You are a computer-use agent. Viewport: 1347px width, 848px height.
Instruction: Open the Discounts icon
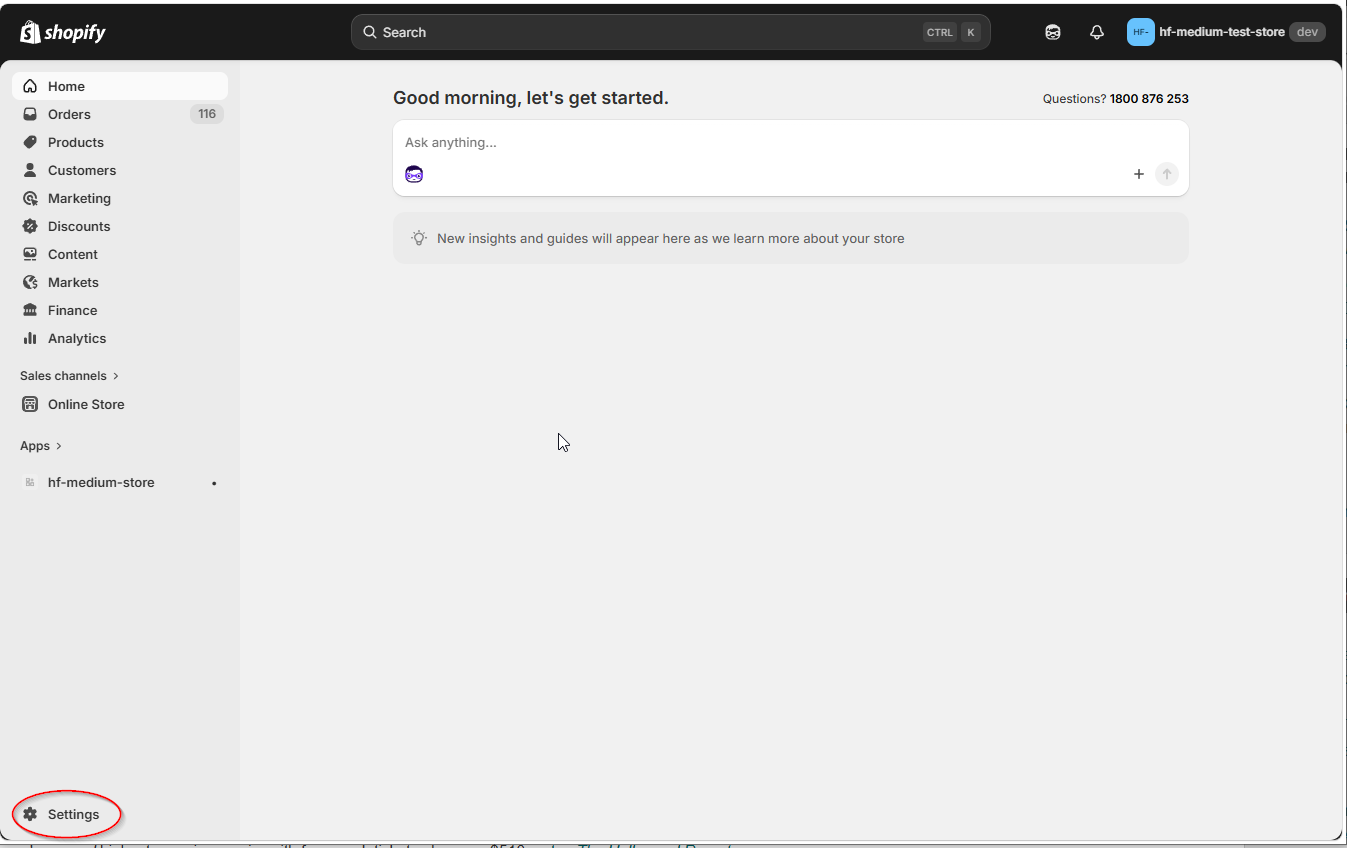tap(30, 225)
